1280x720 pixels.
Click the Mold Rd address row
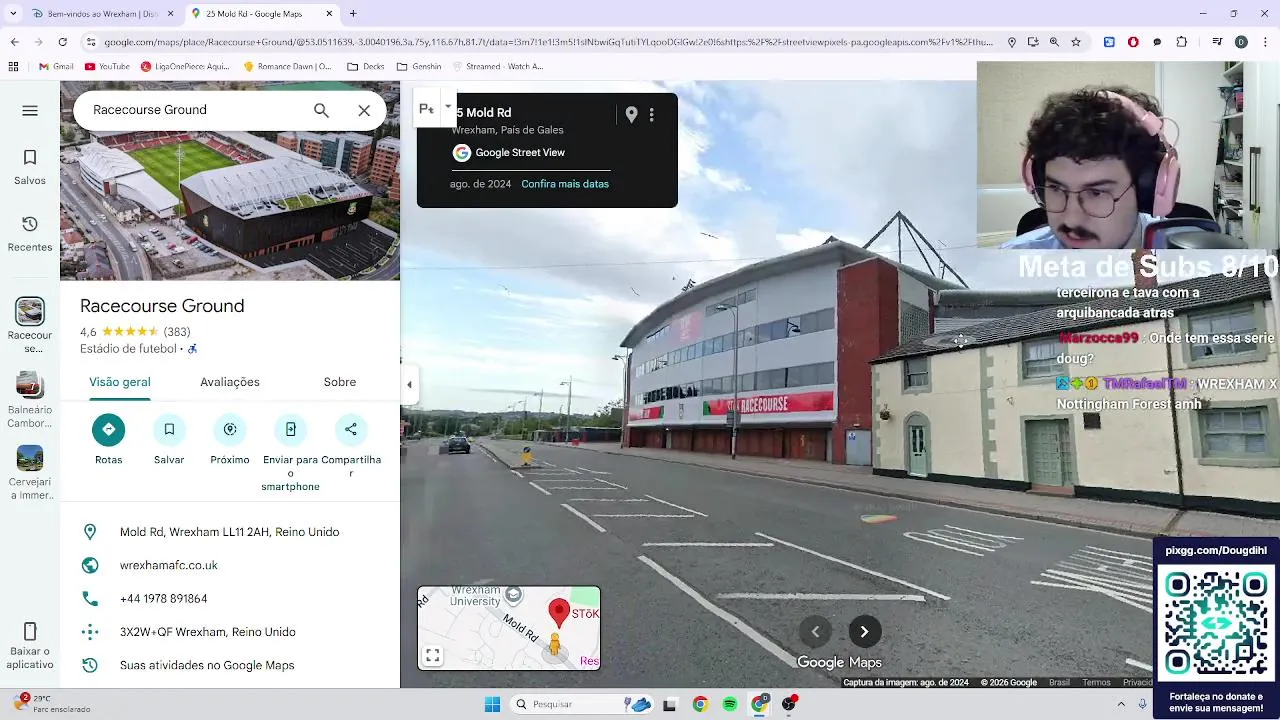pyautogui.click(x=230, y=532)
